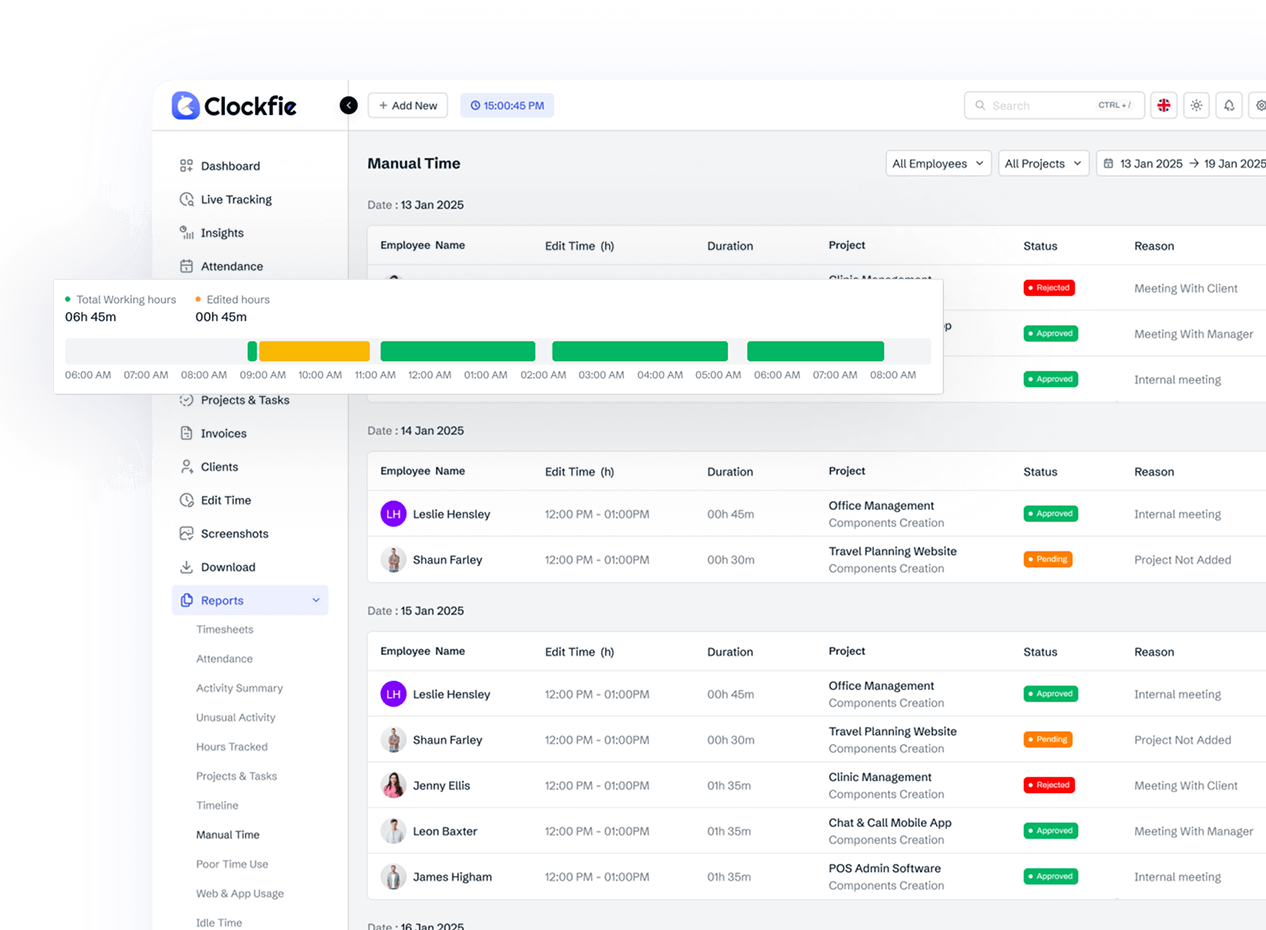Click Jenny Ellis avatar on 15 Jan
Image resolution: width=1266 pixels, height=930 pixels.
tap(393, 785)
